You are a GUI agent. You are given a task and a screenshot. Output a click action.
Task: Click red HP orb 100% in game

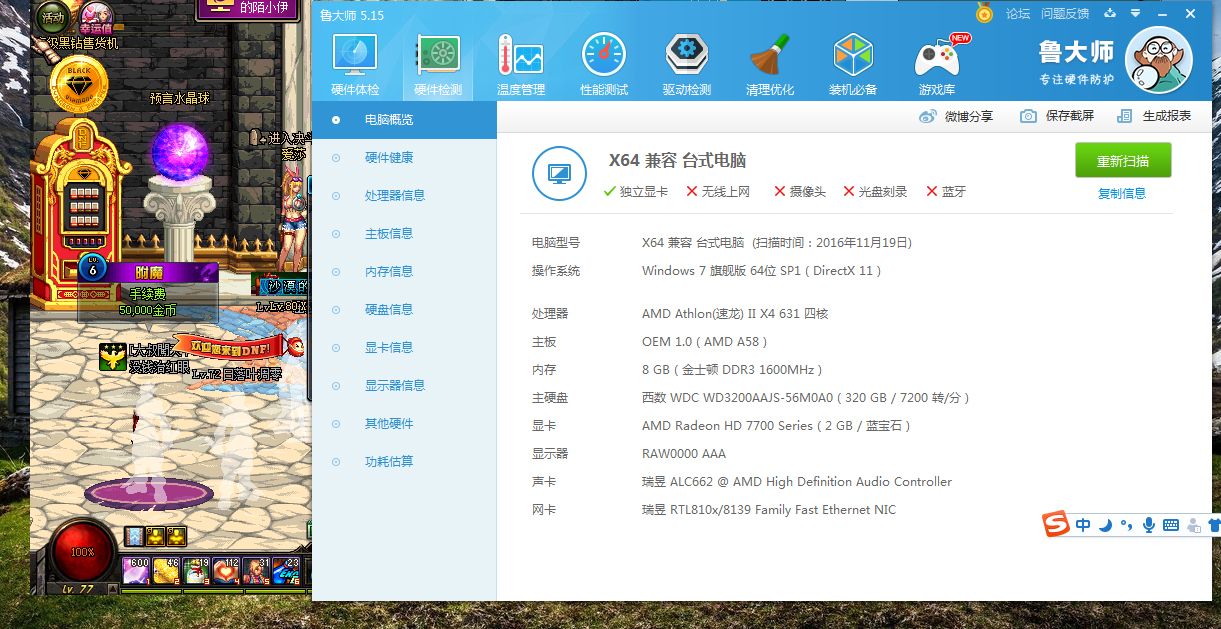click(83, 550)
